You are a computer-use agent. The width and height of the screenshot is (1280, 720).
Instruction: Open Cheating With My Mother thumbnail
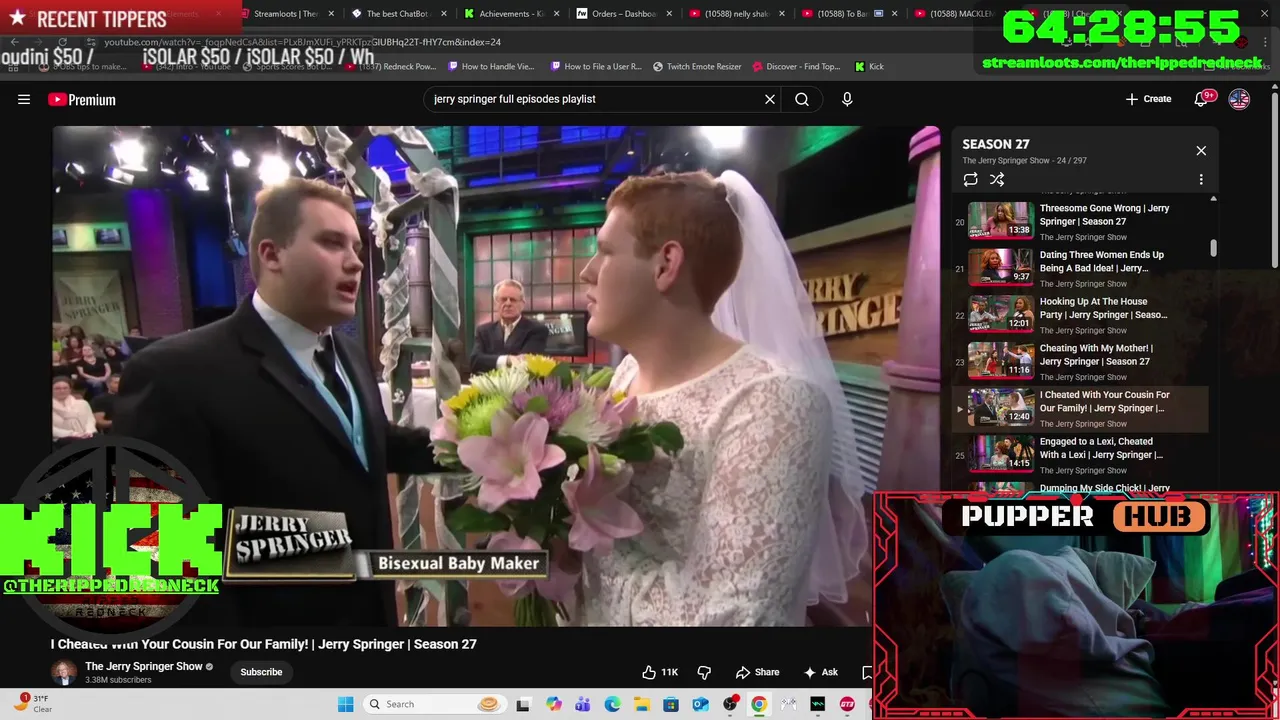point(1001,361)
